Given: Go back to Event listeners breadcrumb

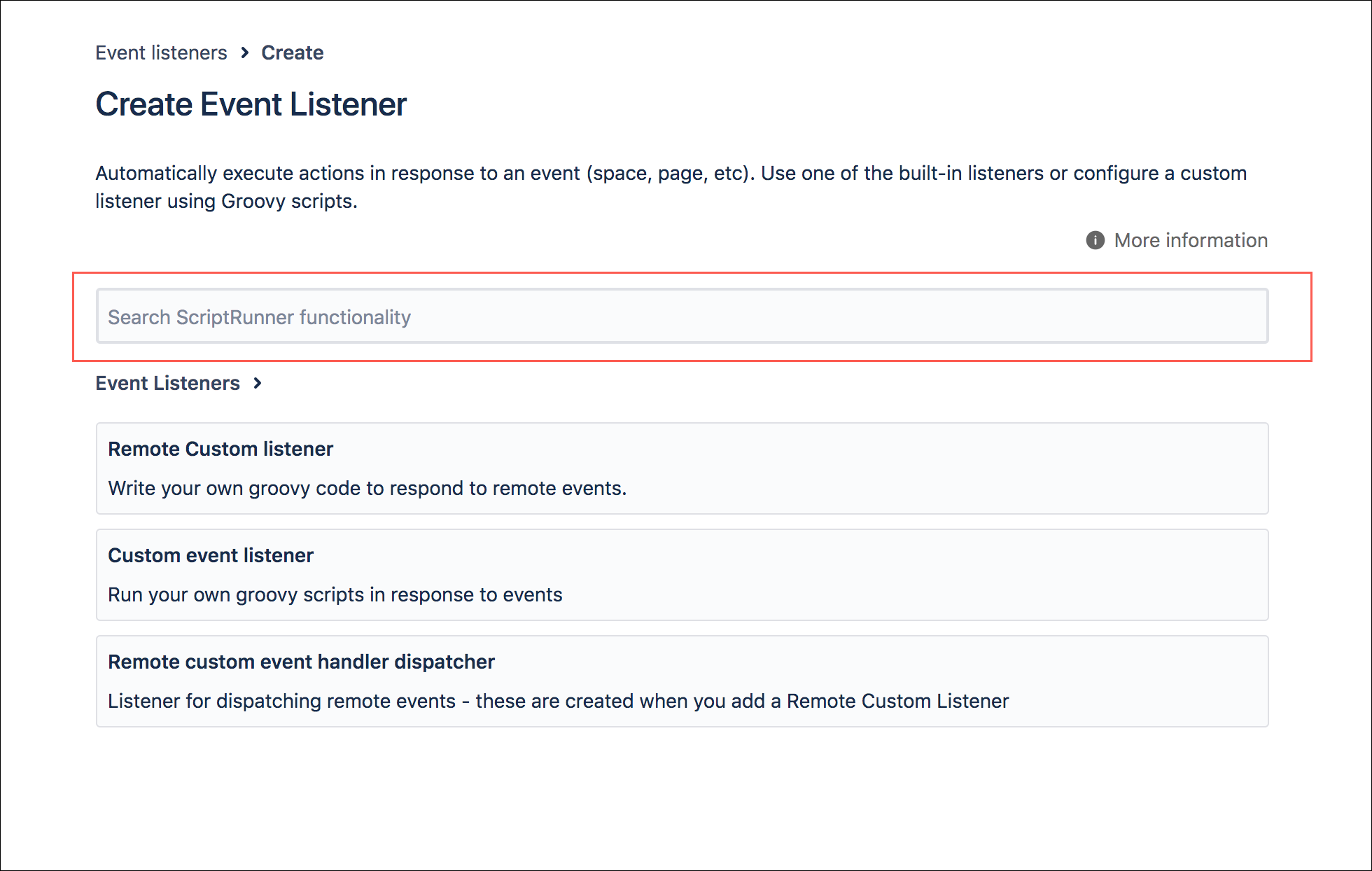Looking at the screenshot, I should click(x=161, y=53).
